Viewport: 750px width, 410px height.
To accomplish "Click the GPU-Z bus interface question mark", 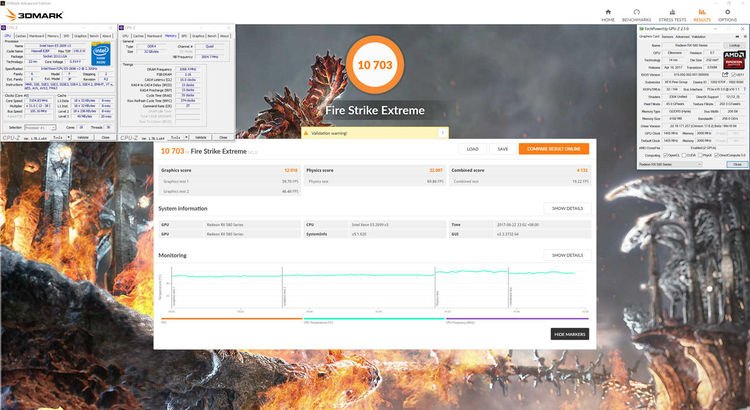I will click(x=745, y=89).
